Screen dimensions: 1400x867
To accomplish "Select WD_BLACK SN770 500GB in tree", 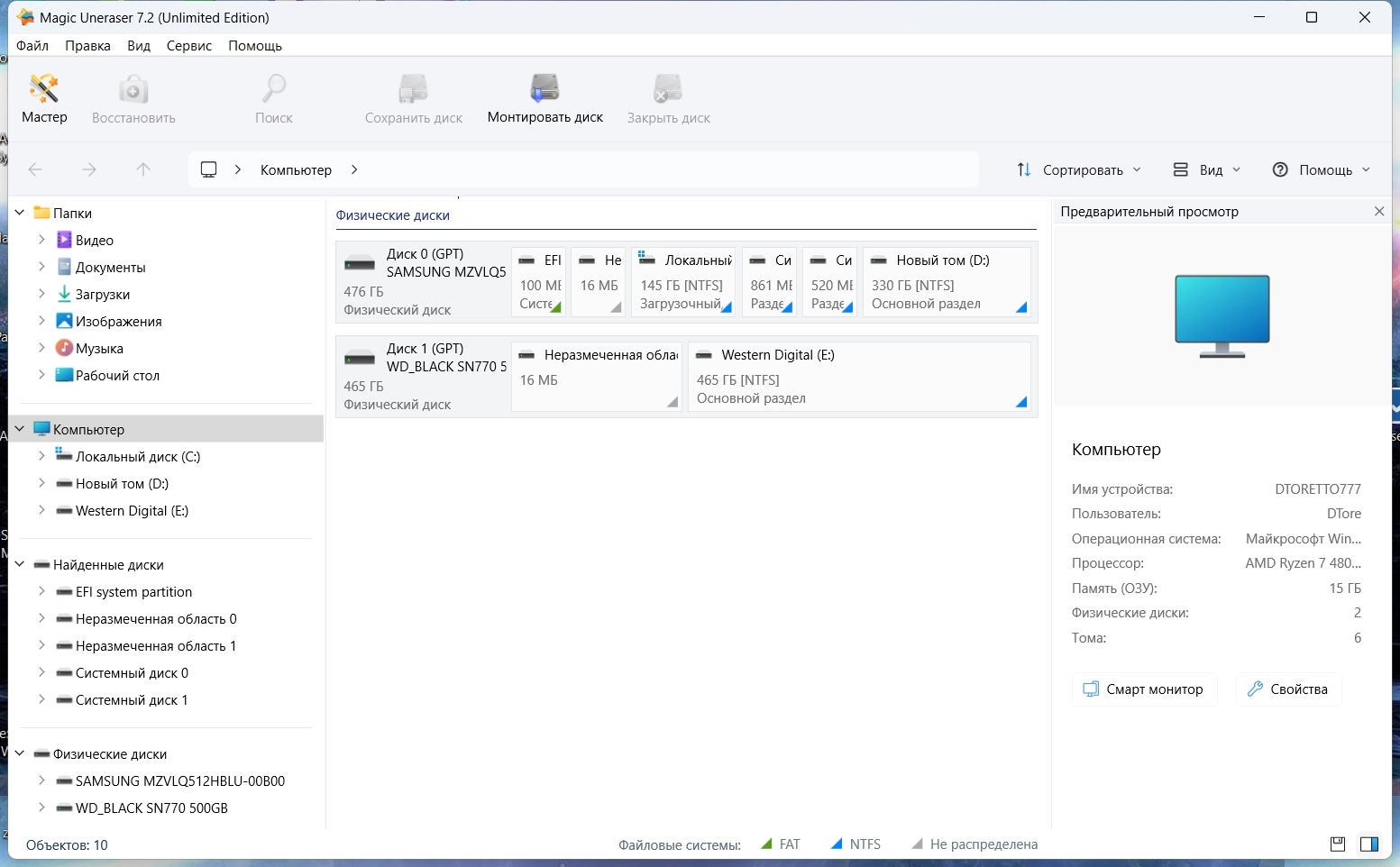I will point(151,808).
